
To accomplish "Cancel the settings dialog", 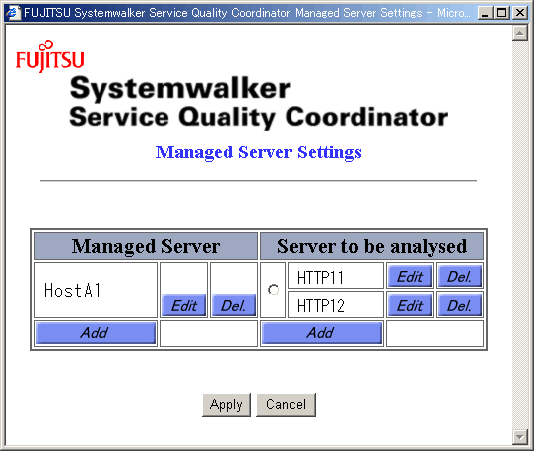I will click(x=286, y=405).
